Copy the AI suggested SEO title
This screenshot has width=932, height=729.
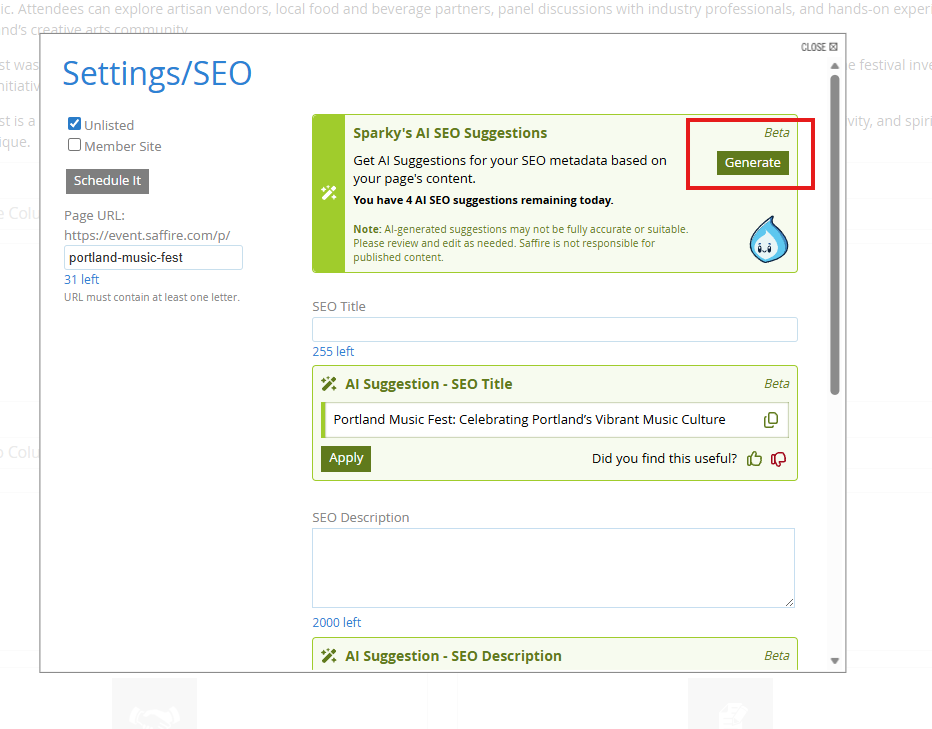[x=770, y=420]
